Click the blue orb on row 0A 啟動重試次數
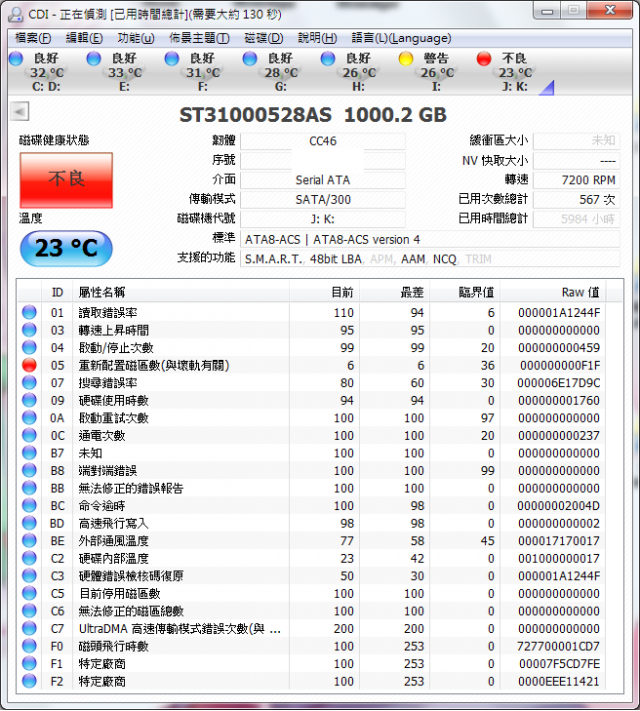 pyautogui.click(x=29, y=418)
